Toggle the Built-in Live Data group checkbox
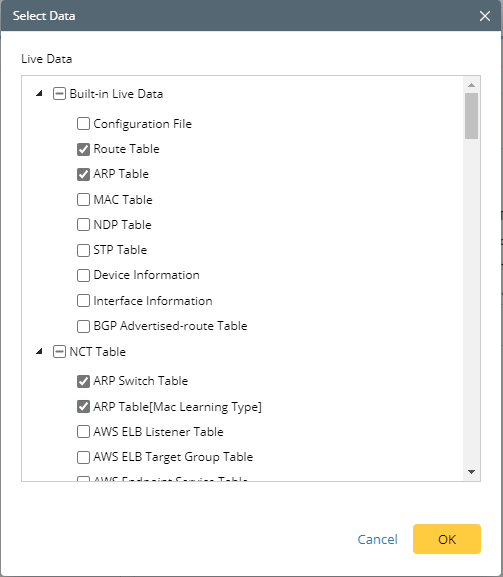 tap(59, 93)
